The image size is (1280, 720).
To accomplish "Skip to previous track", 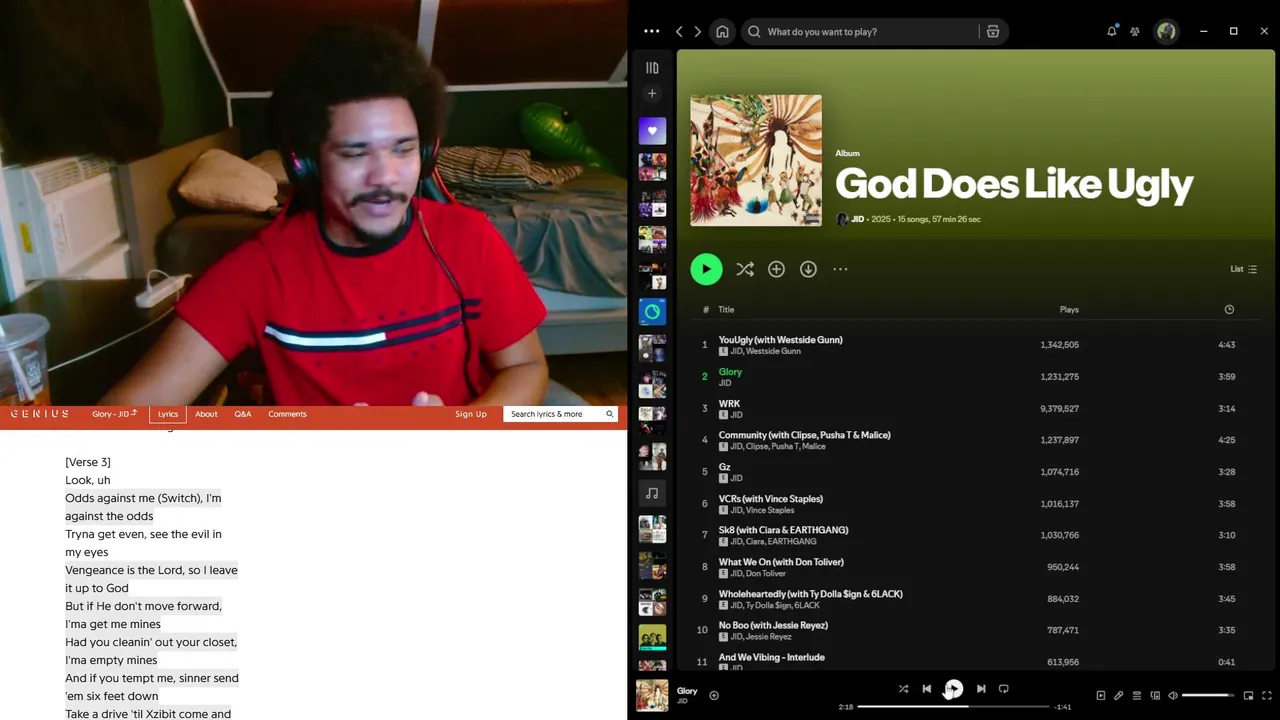I will (x=927, y=689).
